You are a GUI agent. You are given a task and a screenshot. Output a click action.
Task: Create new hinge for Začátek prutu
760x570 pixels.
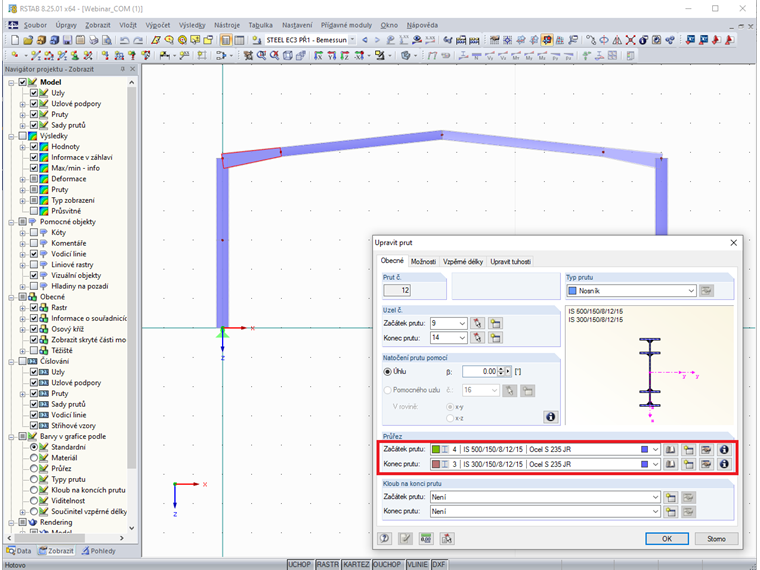point(671,497)
